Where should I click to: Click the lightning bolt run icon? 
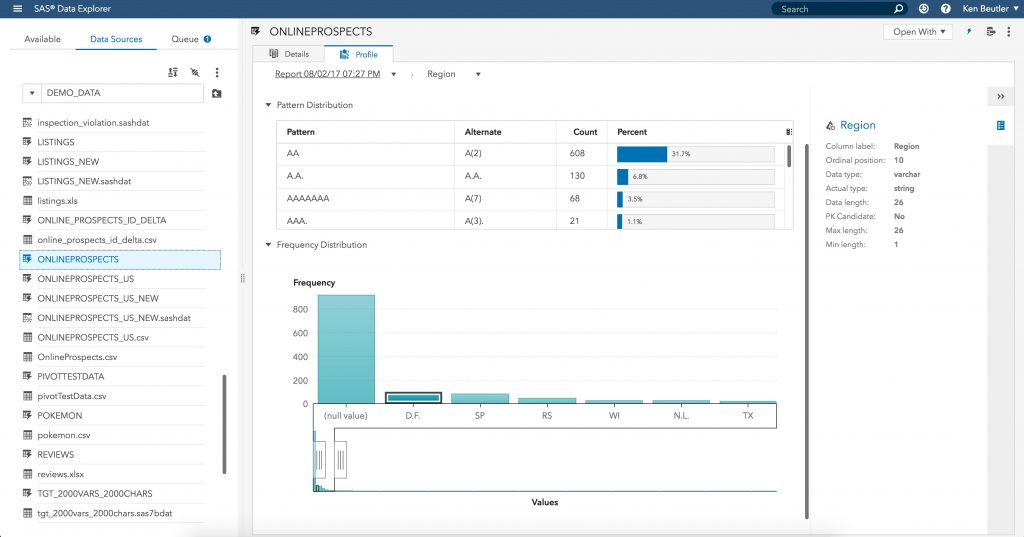click(968, 32)
